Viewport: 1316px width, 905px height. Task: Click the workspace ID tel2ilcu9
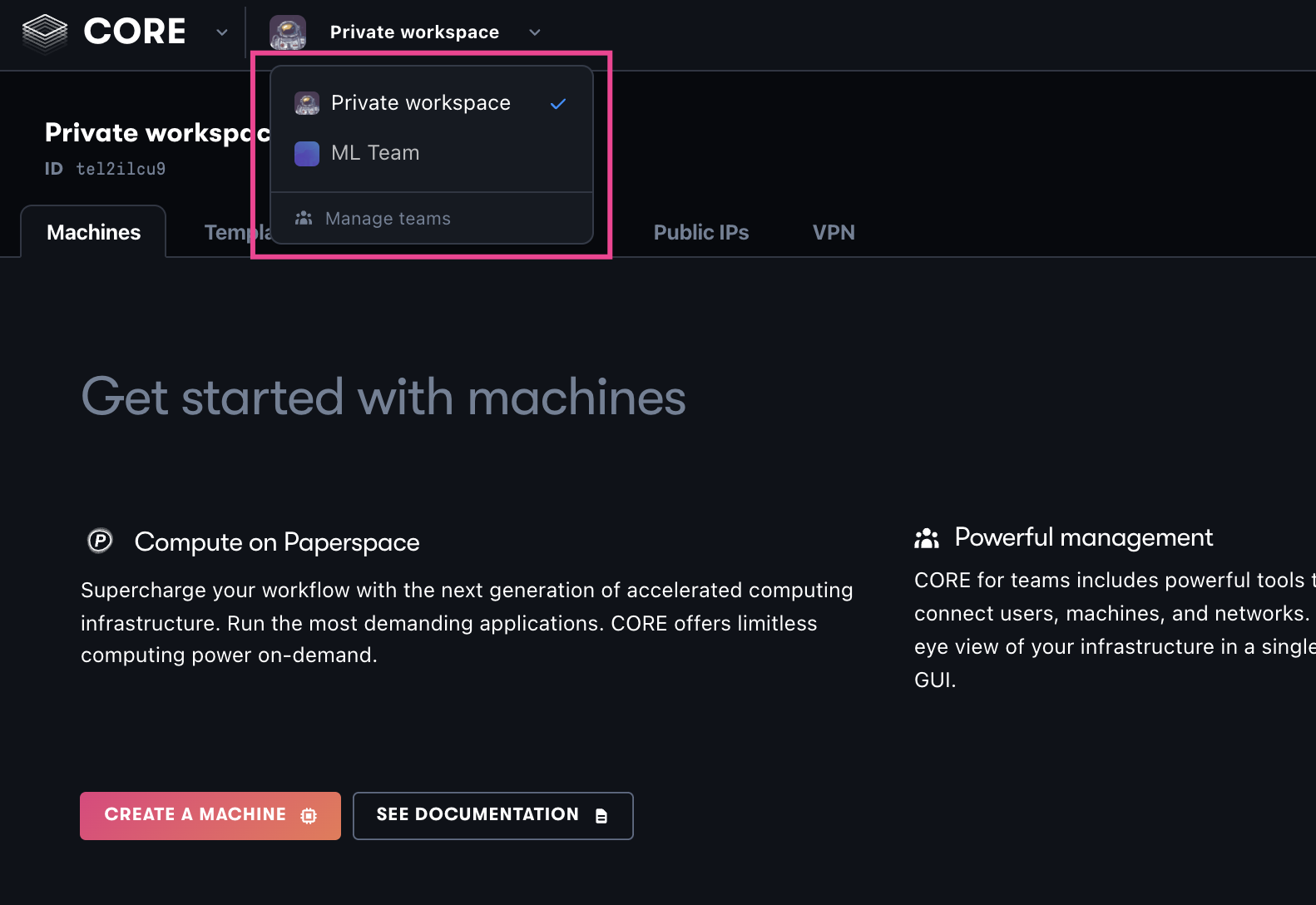[121, 169]
